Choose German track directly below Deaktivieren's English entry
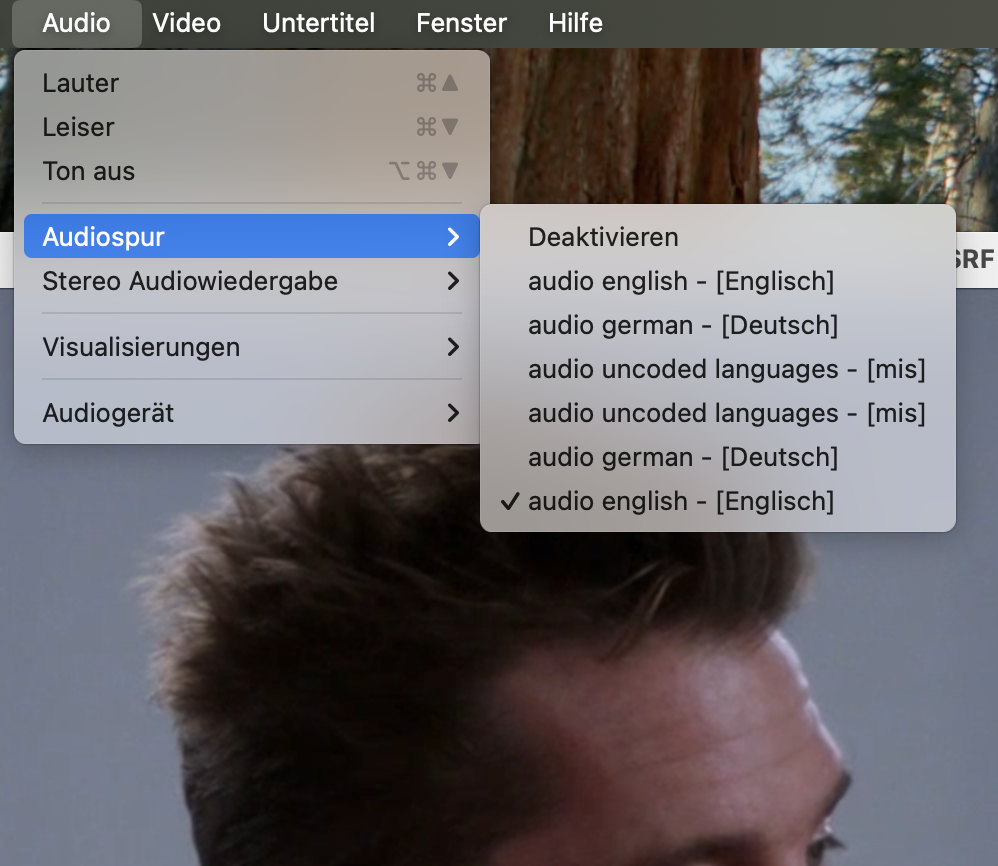Viewport: 998px width, 866px height. [682, 325]
